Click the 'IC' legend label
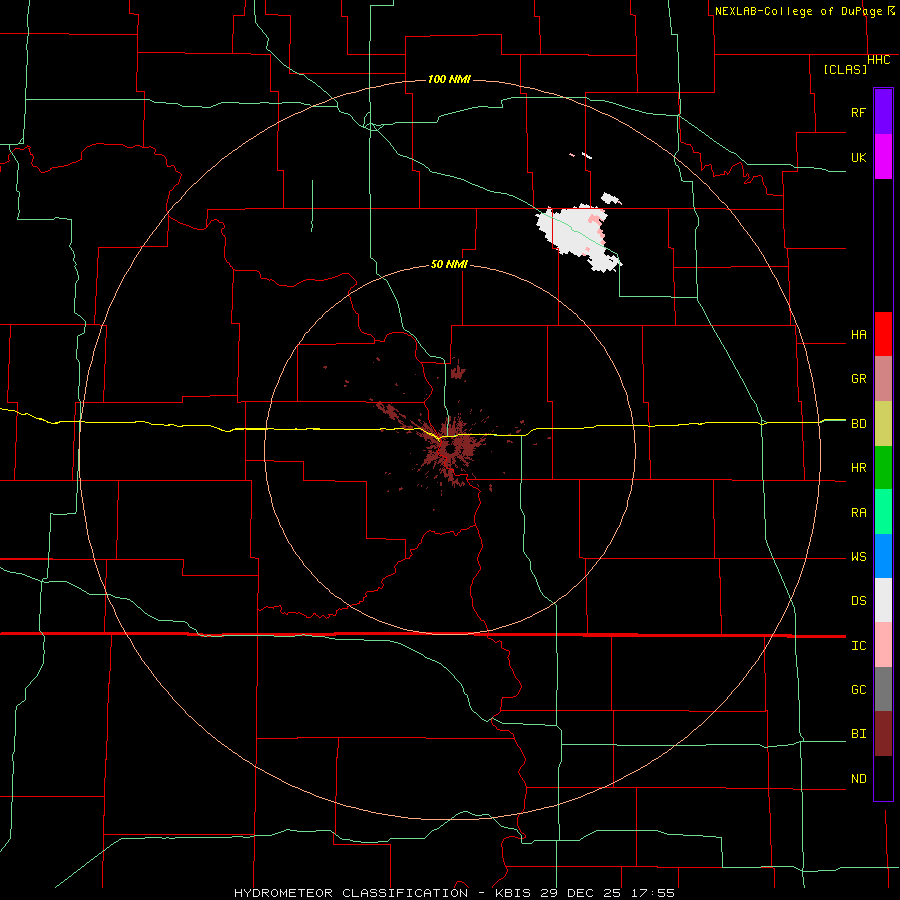This screenshot has width=900, height=900. (x=858, y=646)
